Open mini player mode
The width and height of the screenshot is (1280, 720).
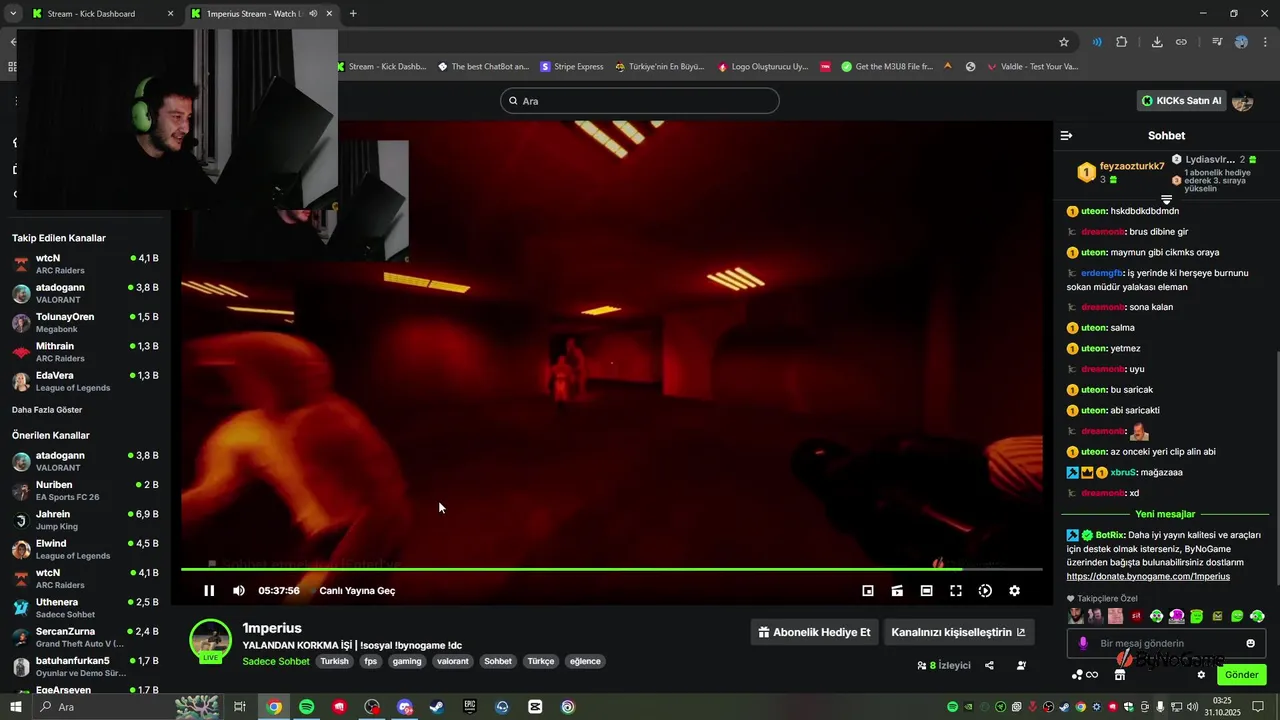868,591
